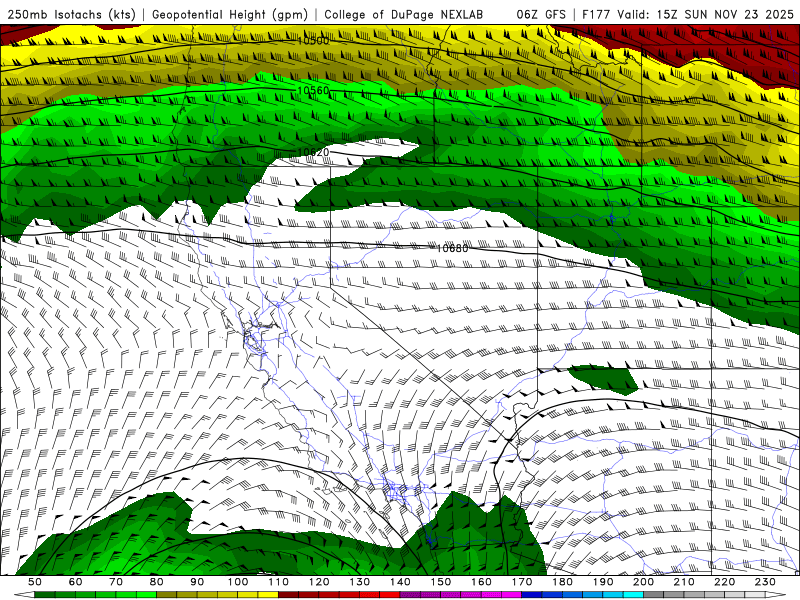Click the 160 value on the color scale
The width and height of the screenshot is (800, 600).
482,582
